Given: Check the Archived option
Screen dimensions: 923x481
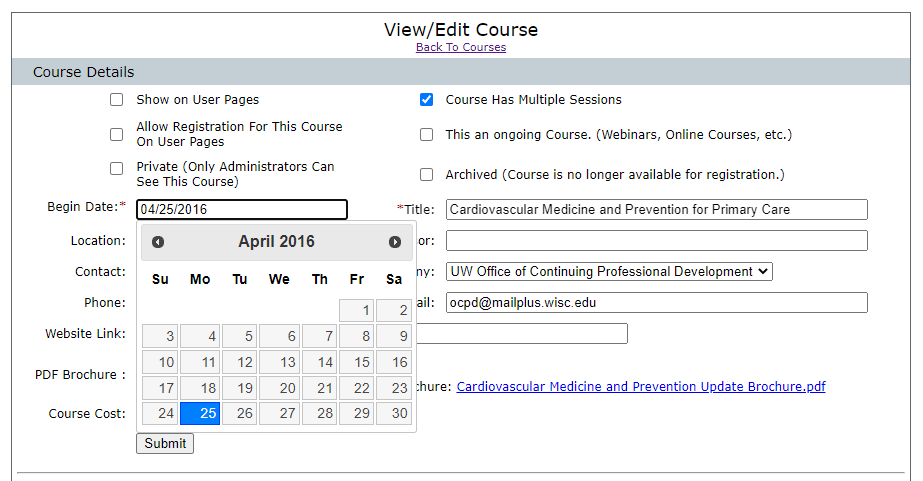Looking at the screenshot, I should pos(427,175).
